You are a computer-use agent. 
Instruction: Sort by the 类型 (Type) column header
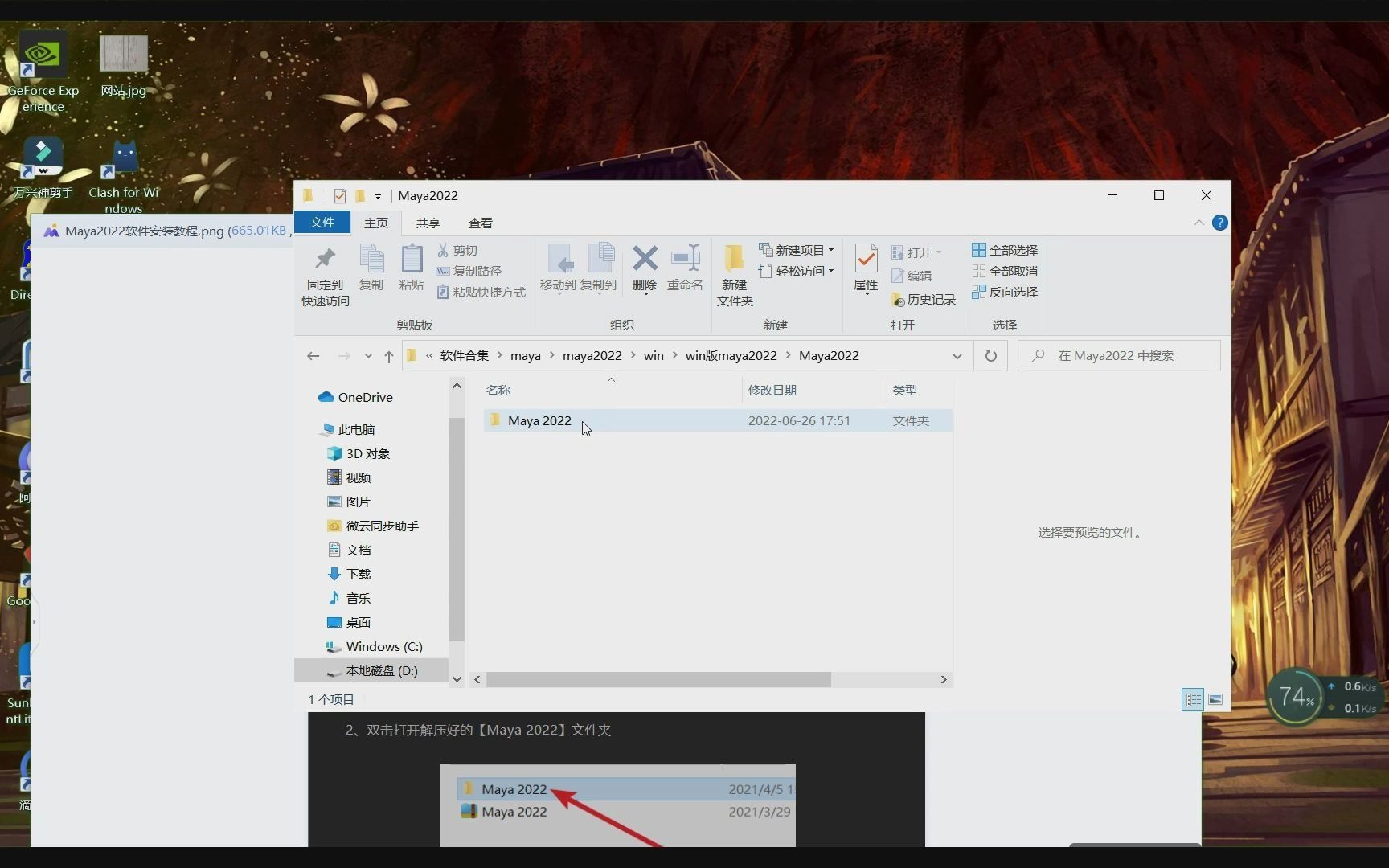(904, 390)
